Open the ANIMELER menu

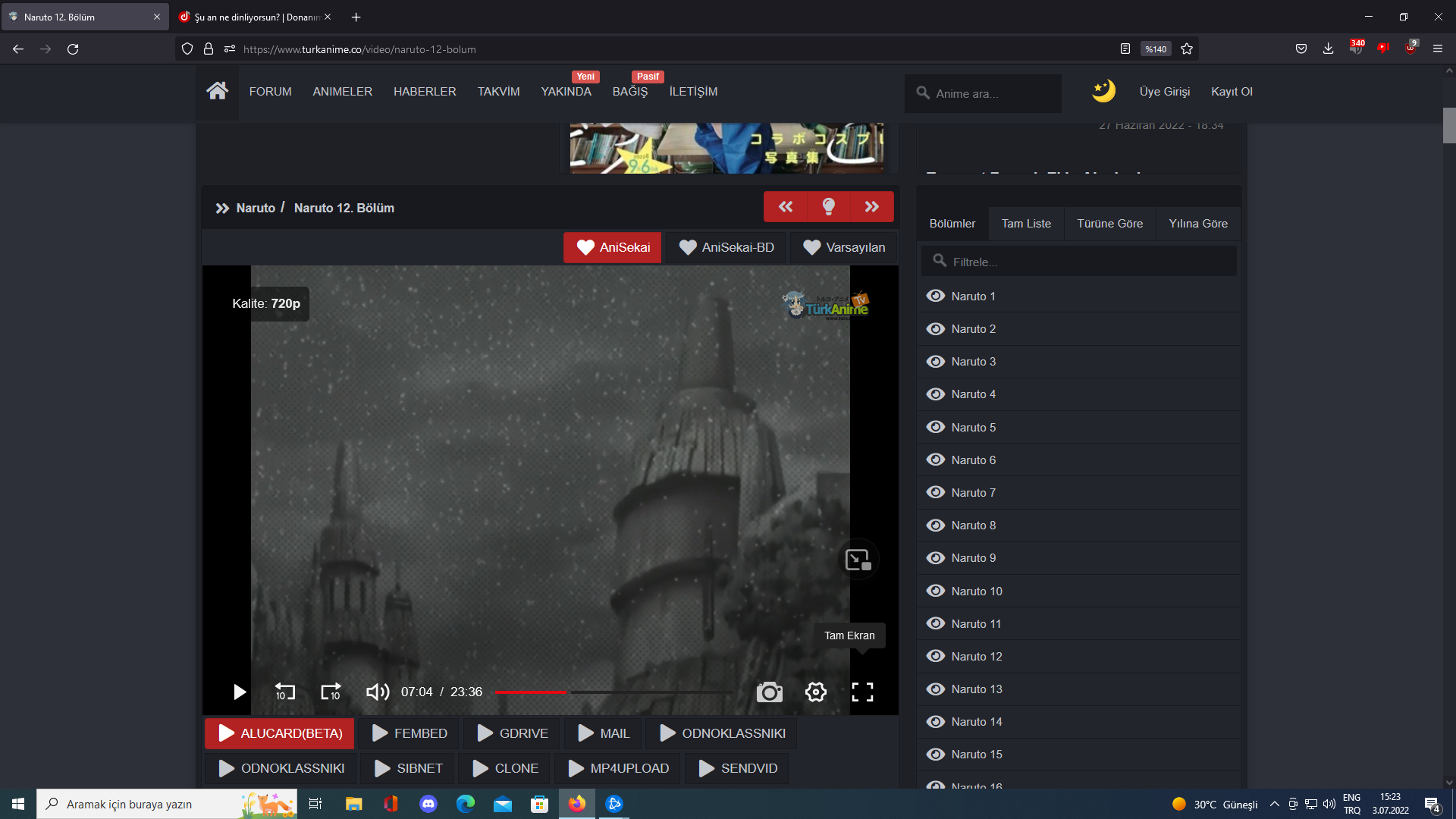point(342,92)
